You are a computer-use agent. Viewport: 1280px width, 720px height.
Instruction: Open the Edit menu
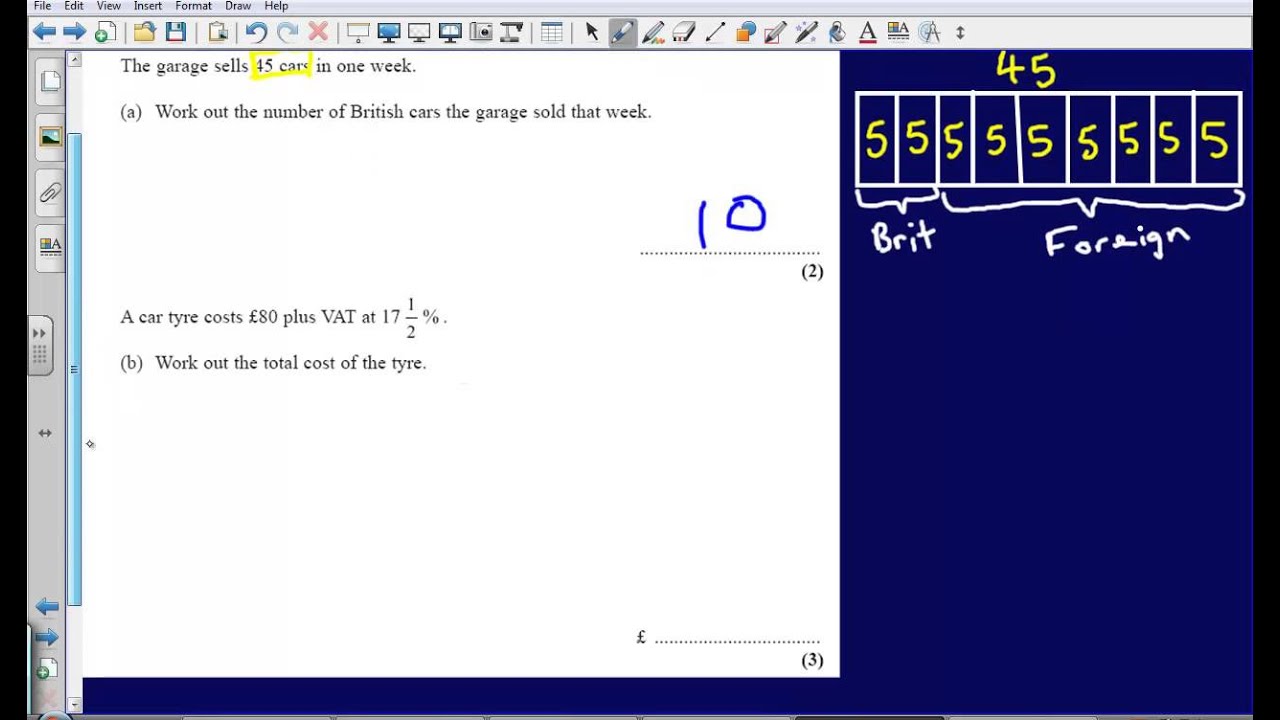click(74, 6)
